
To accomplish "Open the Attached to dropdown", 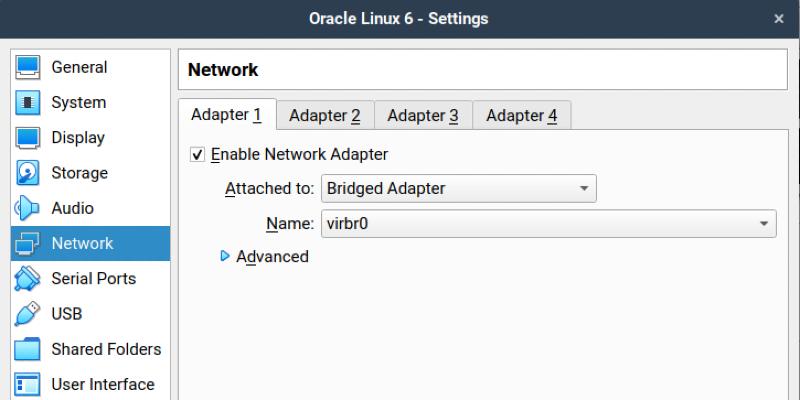I will [x=458, y=188].
